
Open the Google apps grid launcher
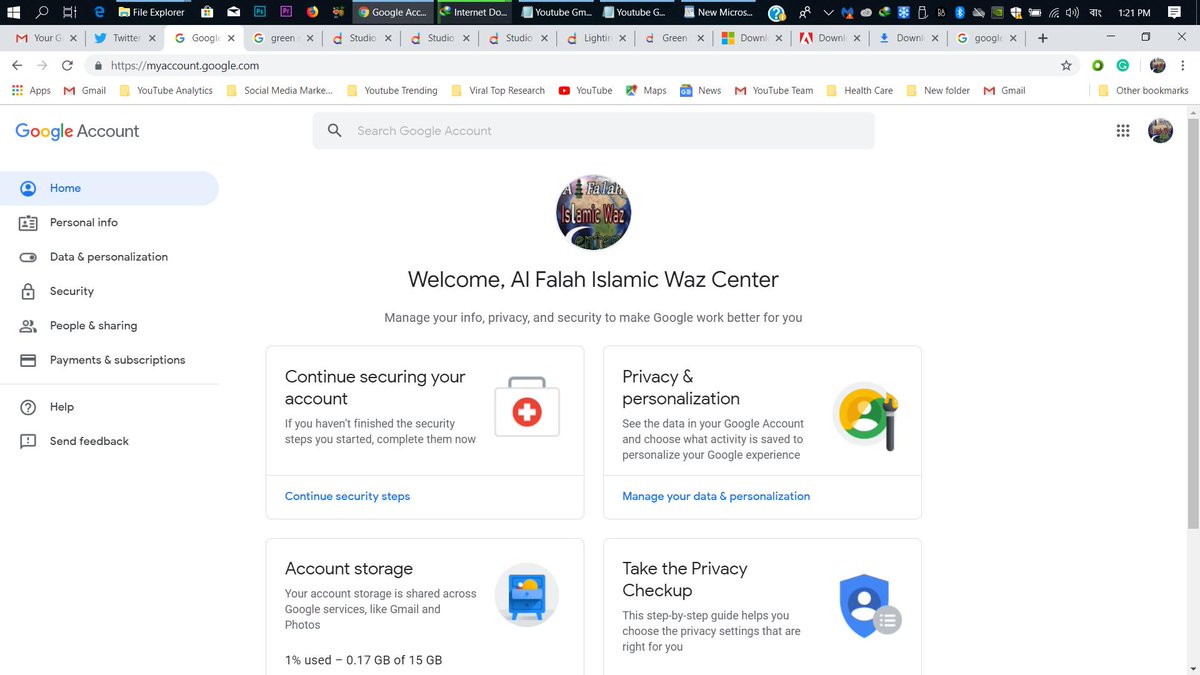point(1122,131)
